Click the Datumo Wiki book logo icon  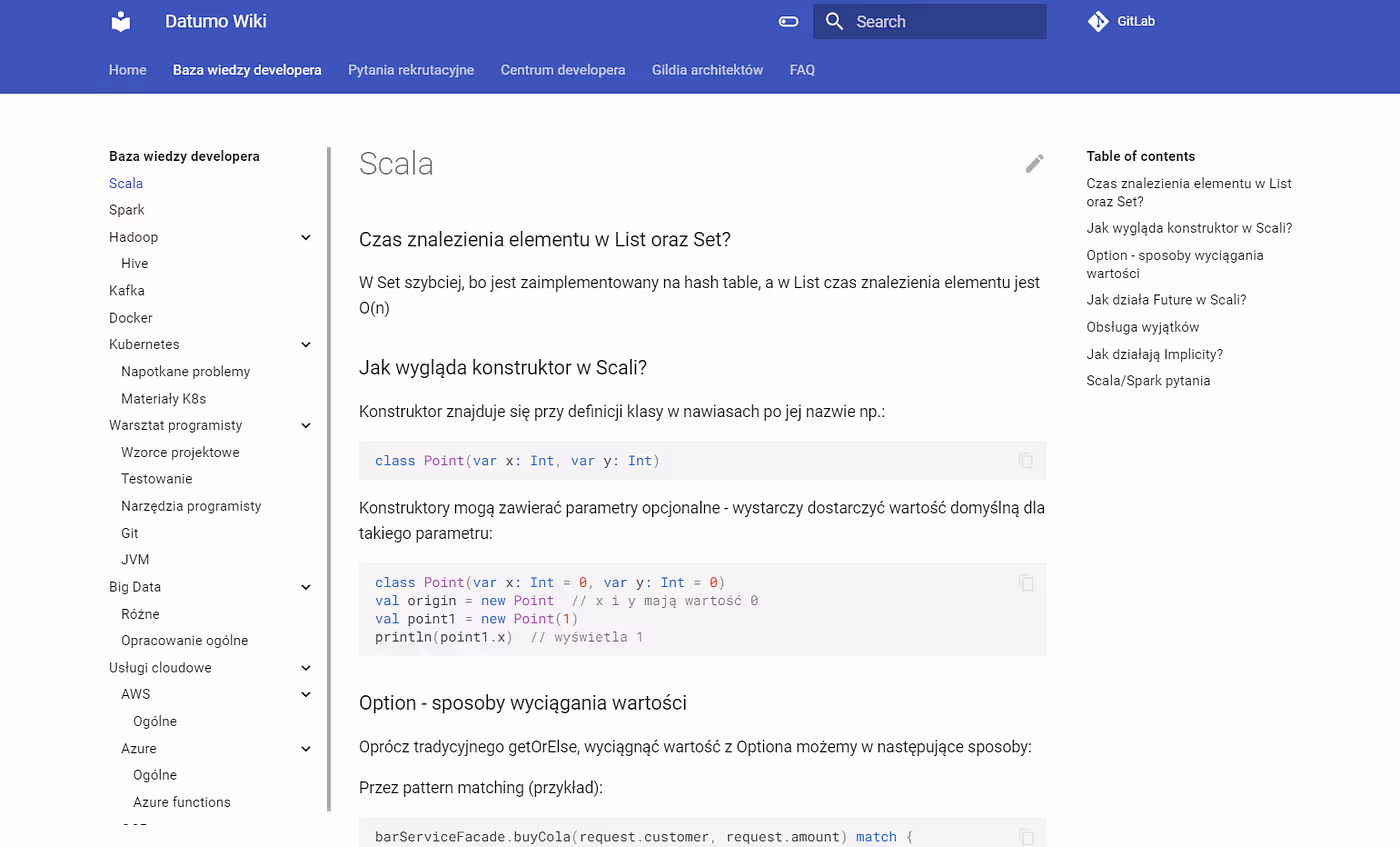click(x=121, y=21)
